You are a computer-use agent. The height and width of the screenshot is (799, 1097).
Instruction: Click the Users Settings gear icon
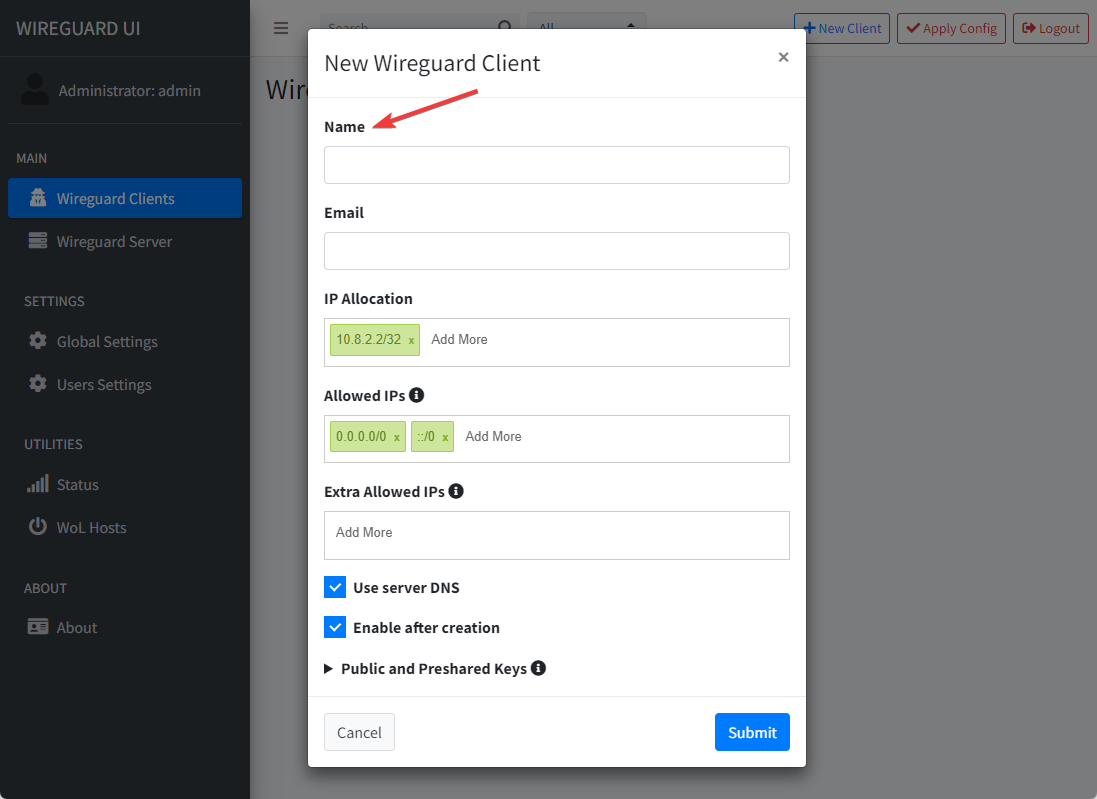click(x=38, y=384)
